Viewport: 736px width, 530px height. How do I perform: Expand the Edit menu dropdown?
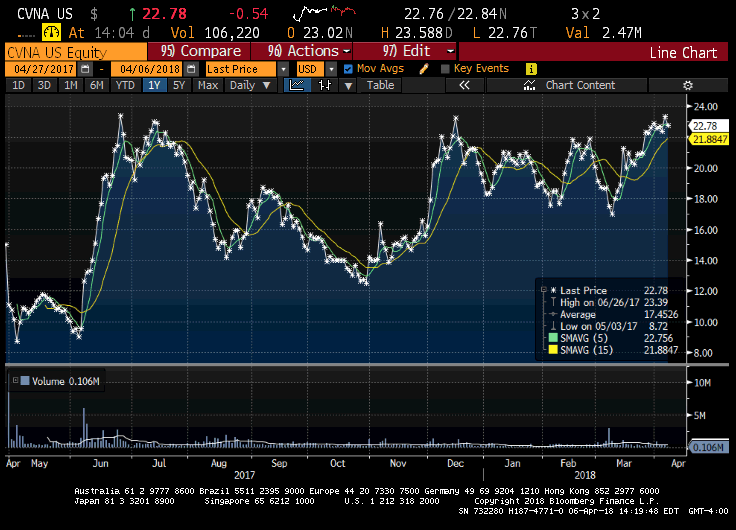(451, 51)
